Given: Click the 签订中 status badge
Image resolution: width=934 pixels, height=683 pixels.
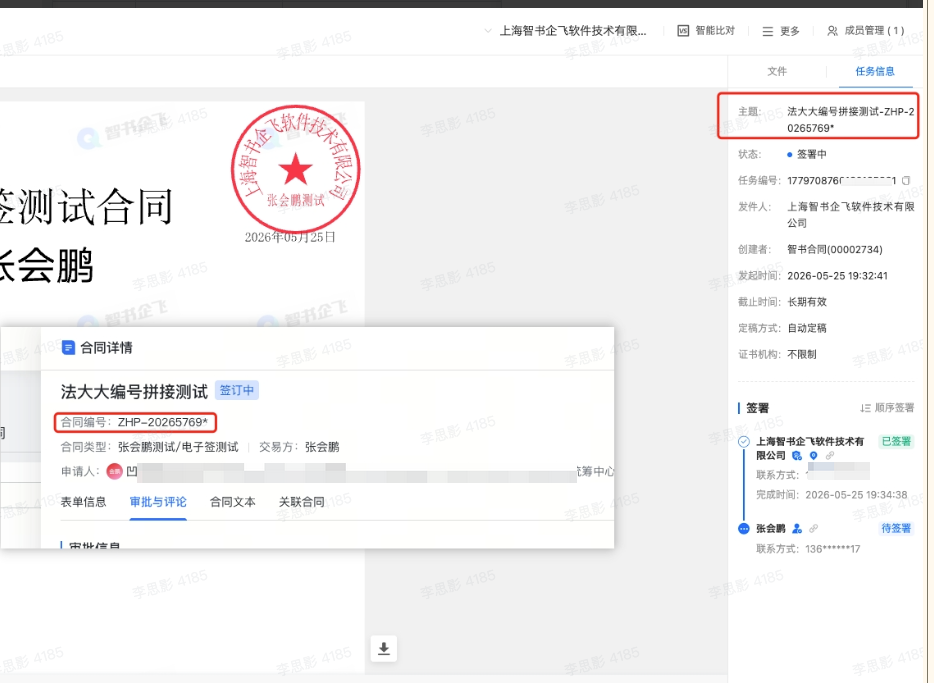Looking at the screenshot, I should pos(236,391).
